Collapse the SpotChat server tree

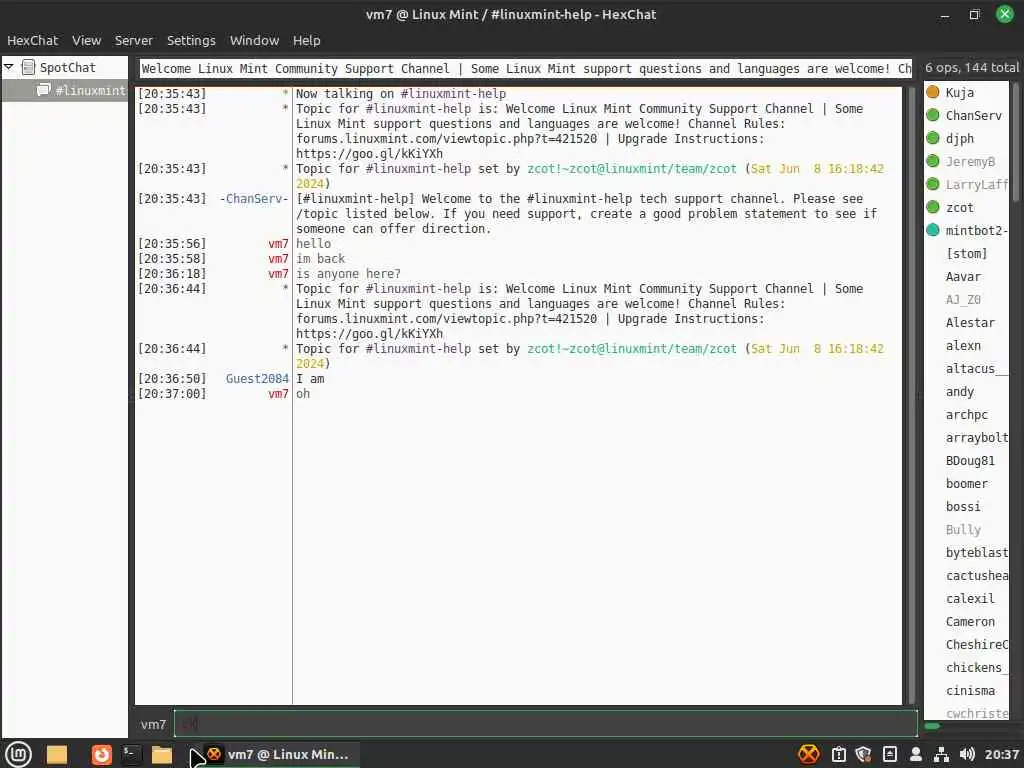click(x=9, y=67)
